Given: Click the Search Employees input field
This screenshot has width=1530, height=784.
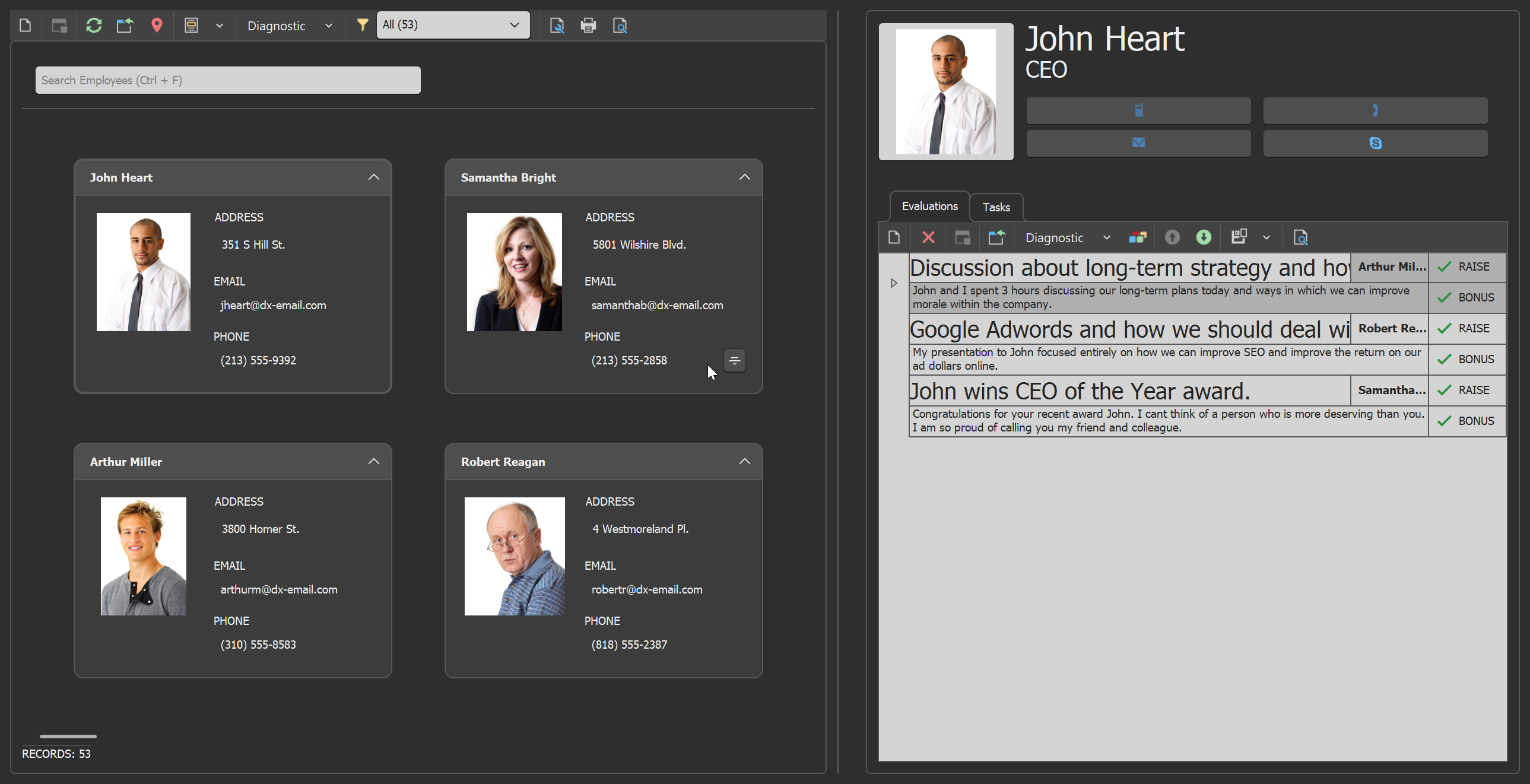Looking at the screenshot, I should (228, 80).
